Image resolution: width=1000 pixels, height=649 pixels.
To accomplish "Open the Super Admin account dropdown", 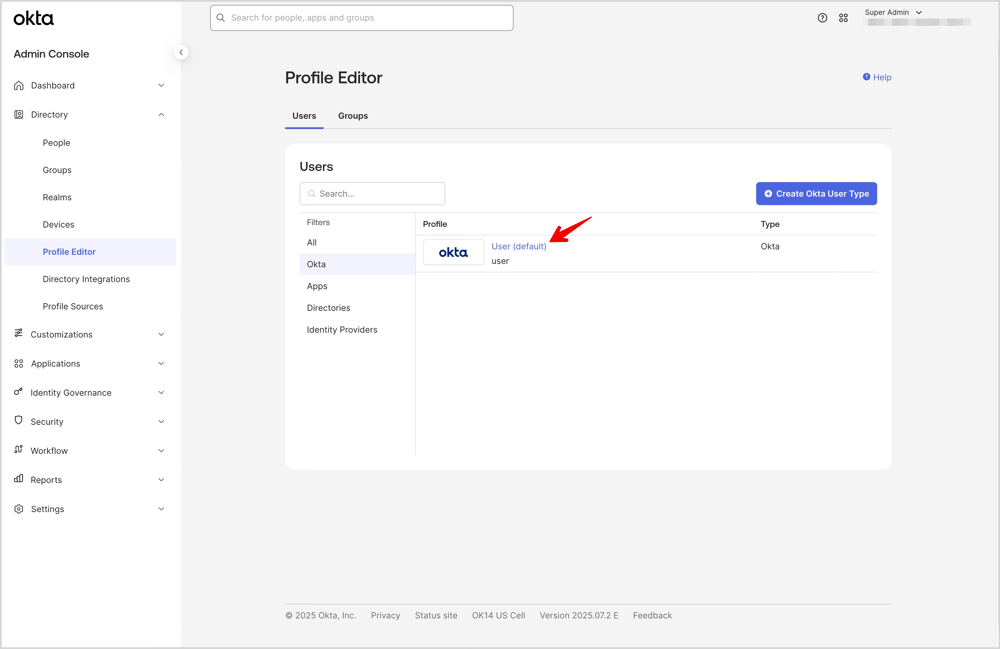I will point(893,12).
